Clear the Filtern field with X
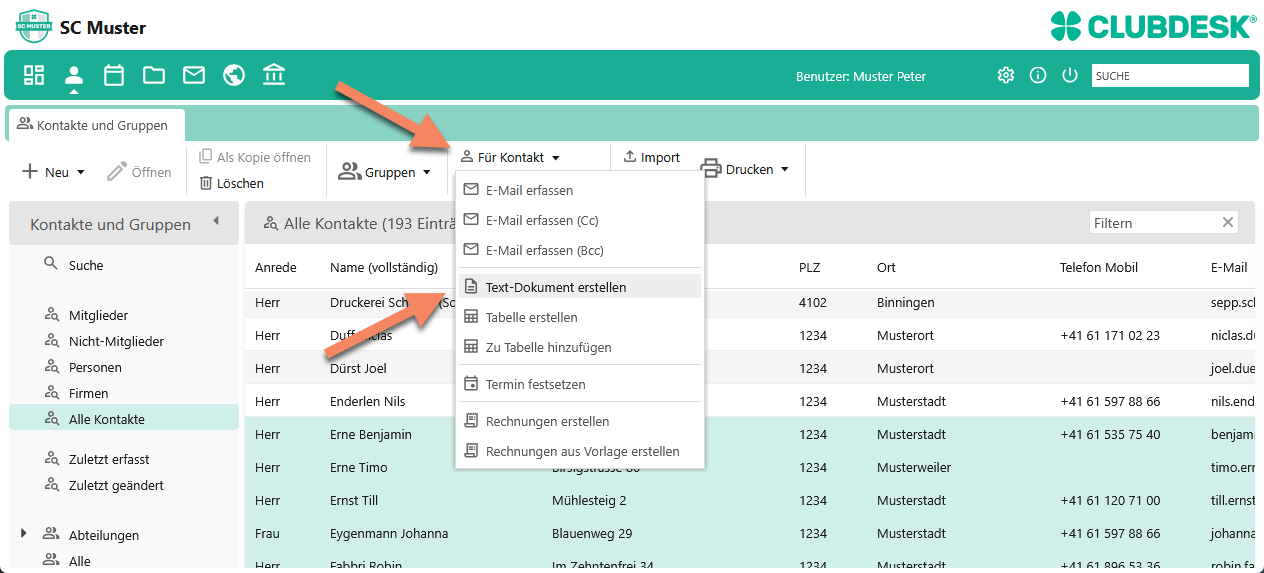The image size is (1264, 573). tap(1228, 223)
